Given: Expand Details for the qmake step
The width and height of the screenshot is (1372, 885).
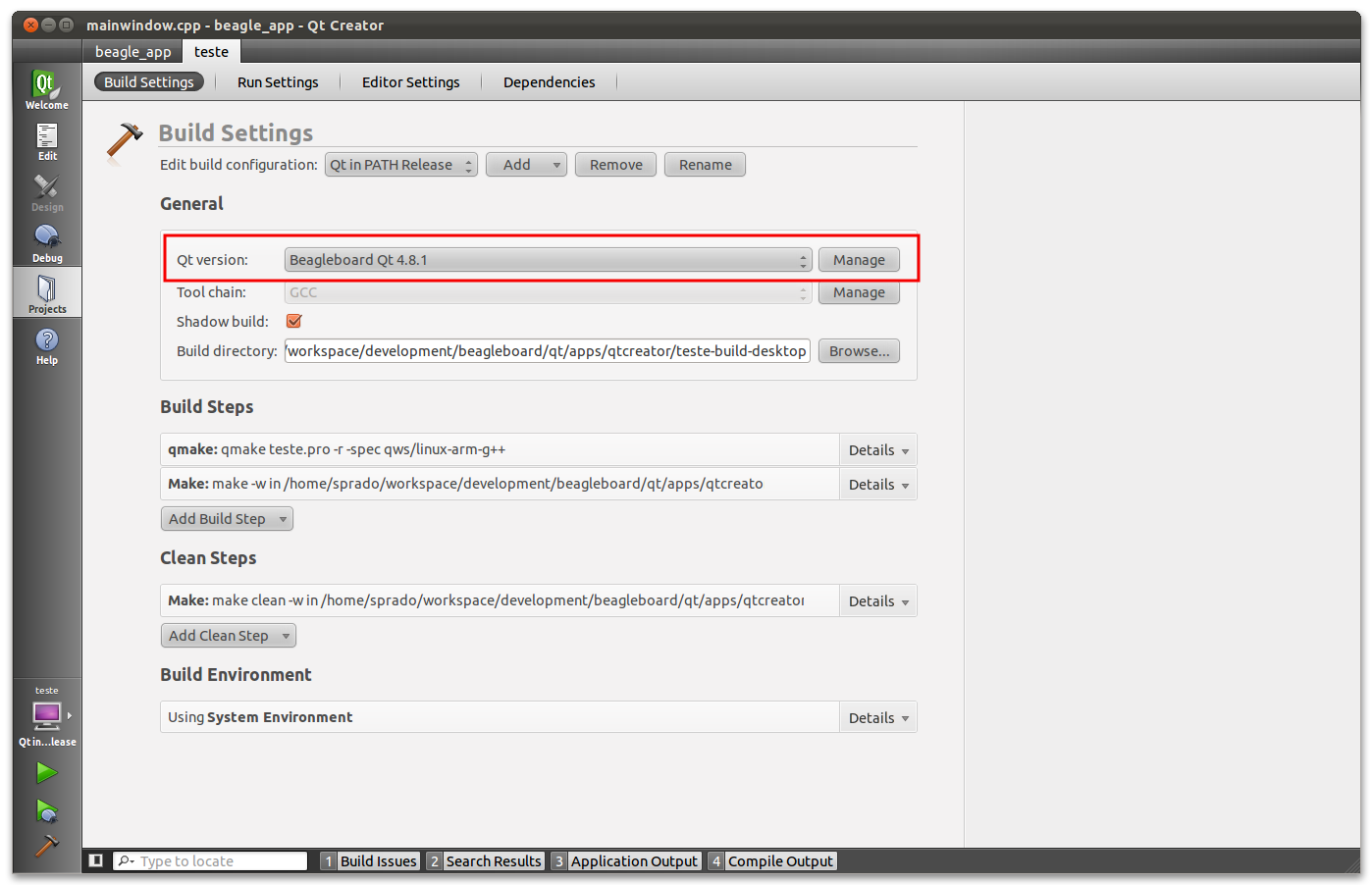Looking at the screenshot, I should pos(877,450).
